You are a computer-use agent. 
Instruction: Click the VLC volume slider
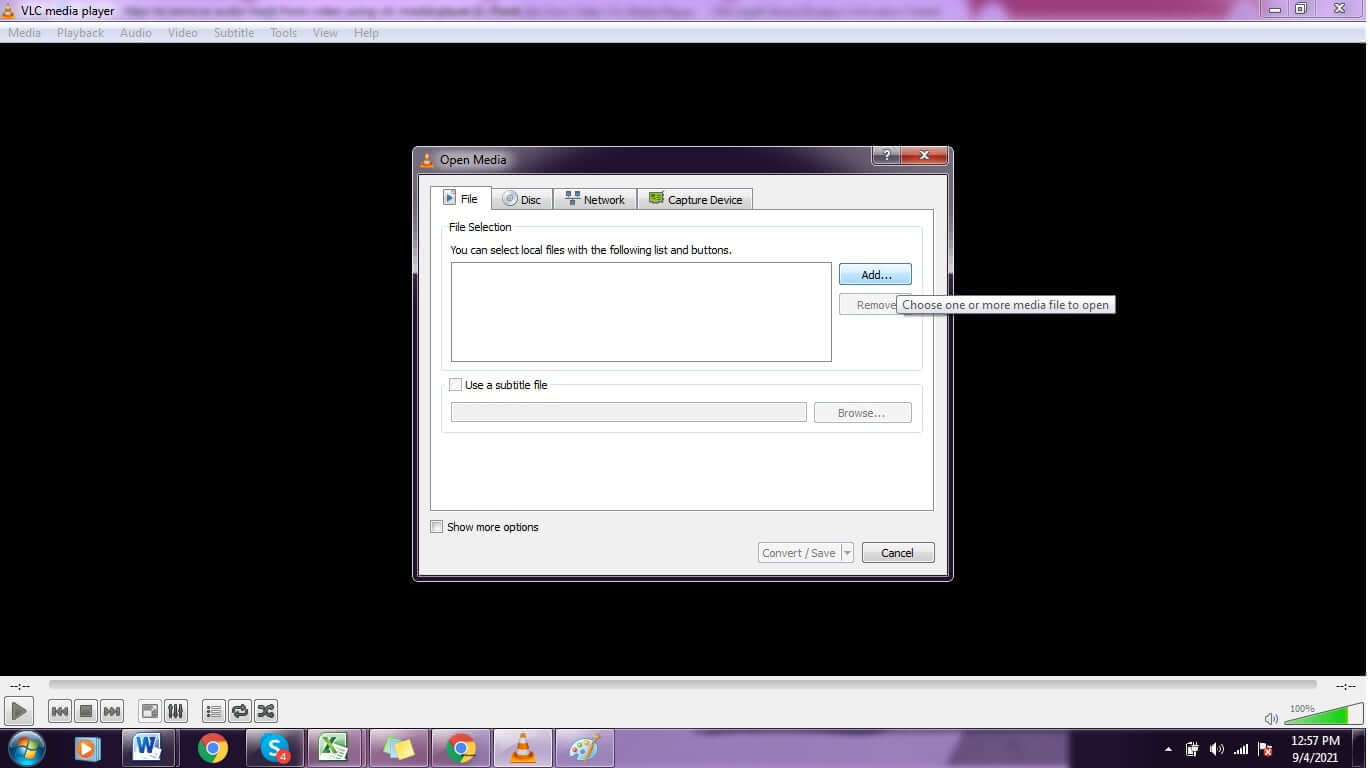(1322, 714)
